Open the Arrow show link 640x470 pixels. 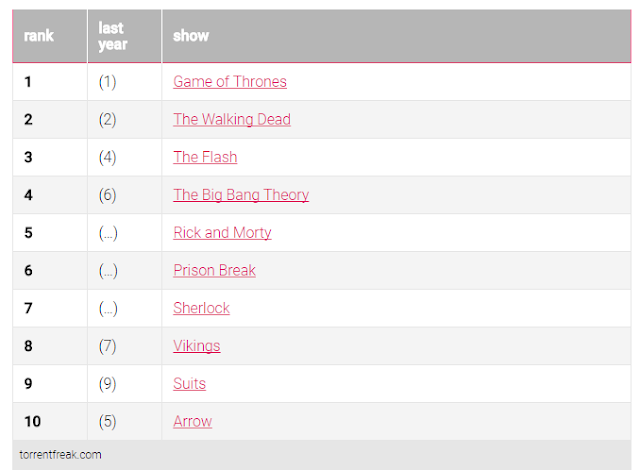coord(192,421)
